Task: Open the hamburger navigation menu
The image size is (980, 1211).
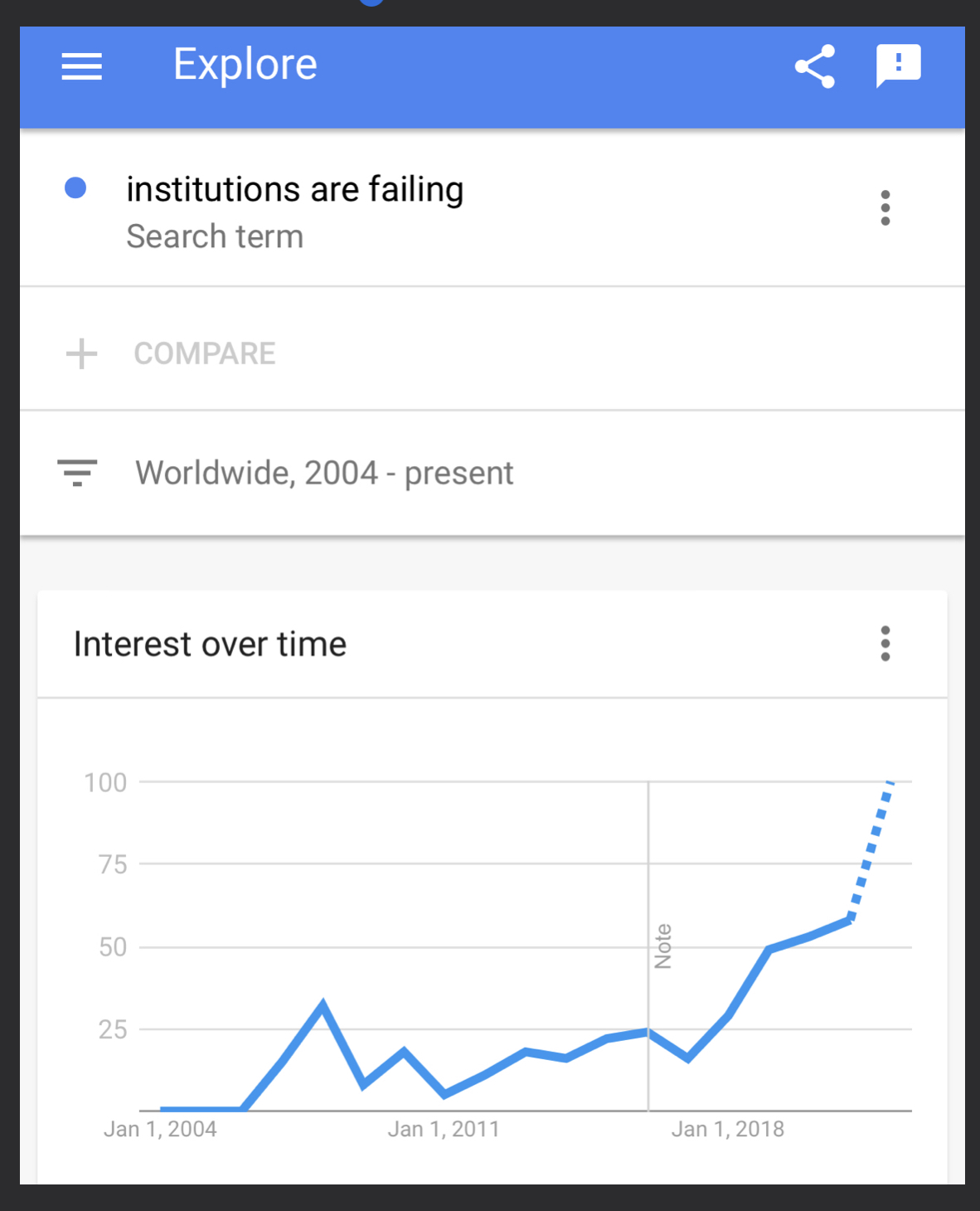Action: (x=81, y=66)
